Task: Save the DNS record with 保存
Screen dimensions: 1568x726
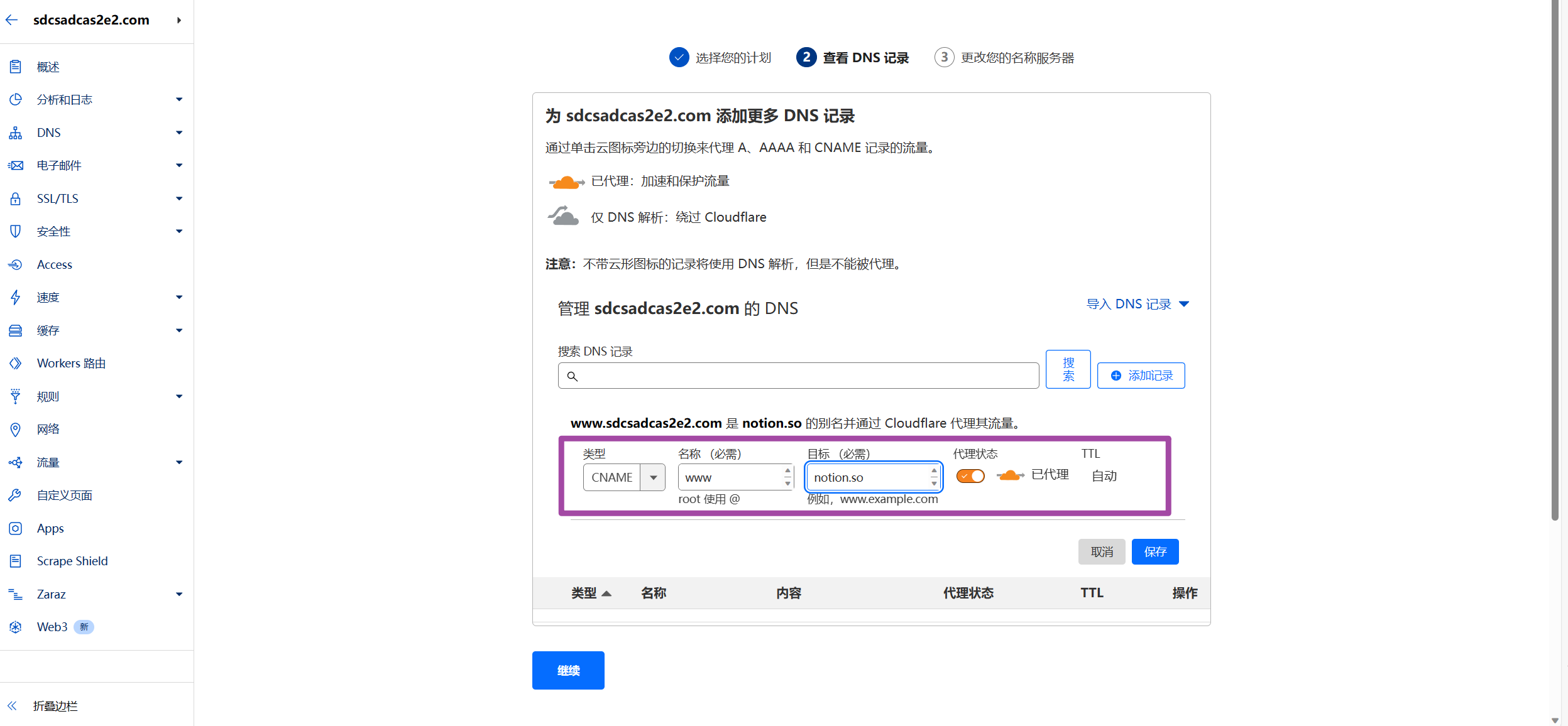Action: pos(1155,551)
